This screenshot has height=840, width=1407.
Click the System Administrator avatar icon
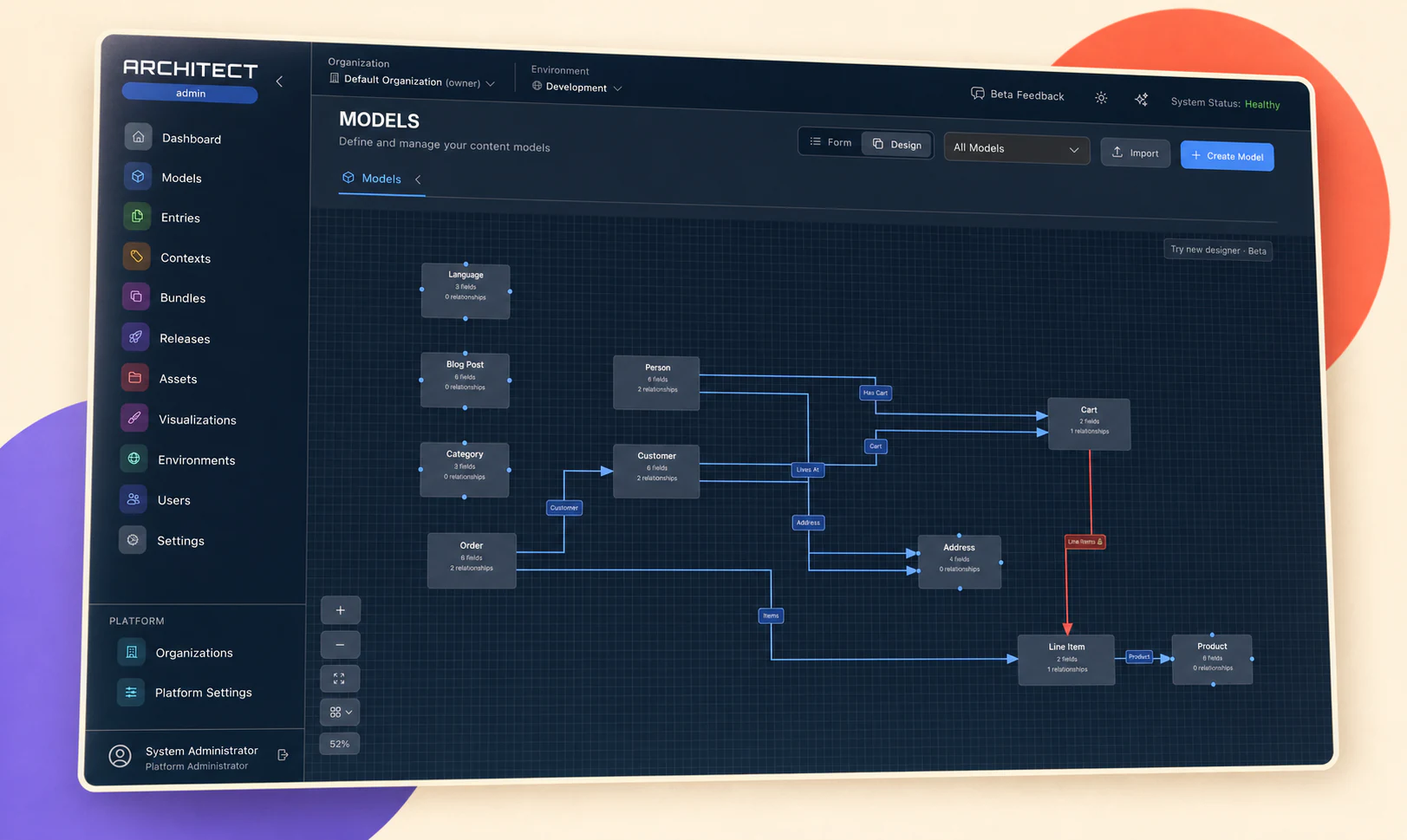click(121, 757)
